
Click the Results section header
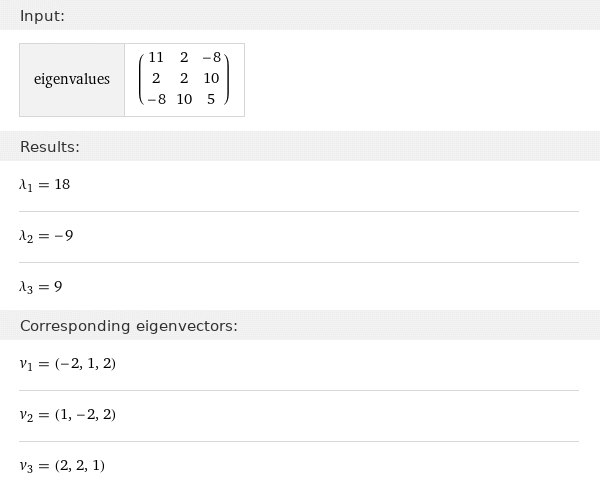[x=50, y=147]
